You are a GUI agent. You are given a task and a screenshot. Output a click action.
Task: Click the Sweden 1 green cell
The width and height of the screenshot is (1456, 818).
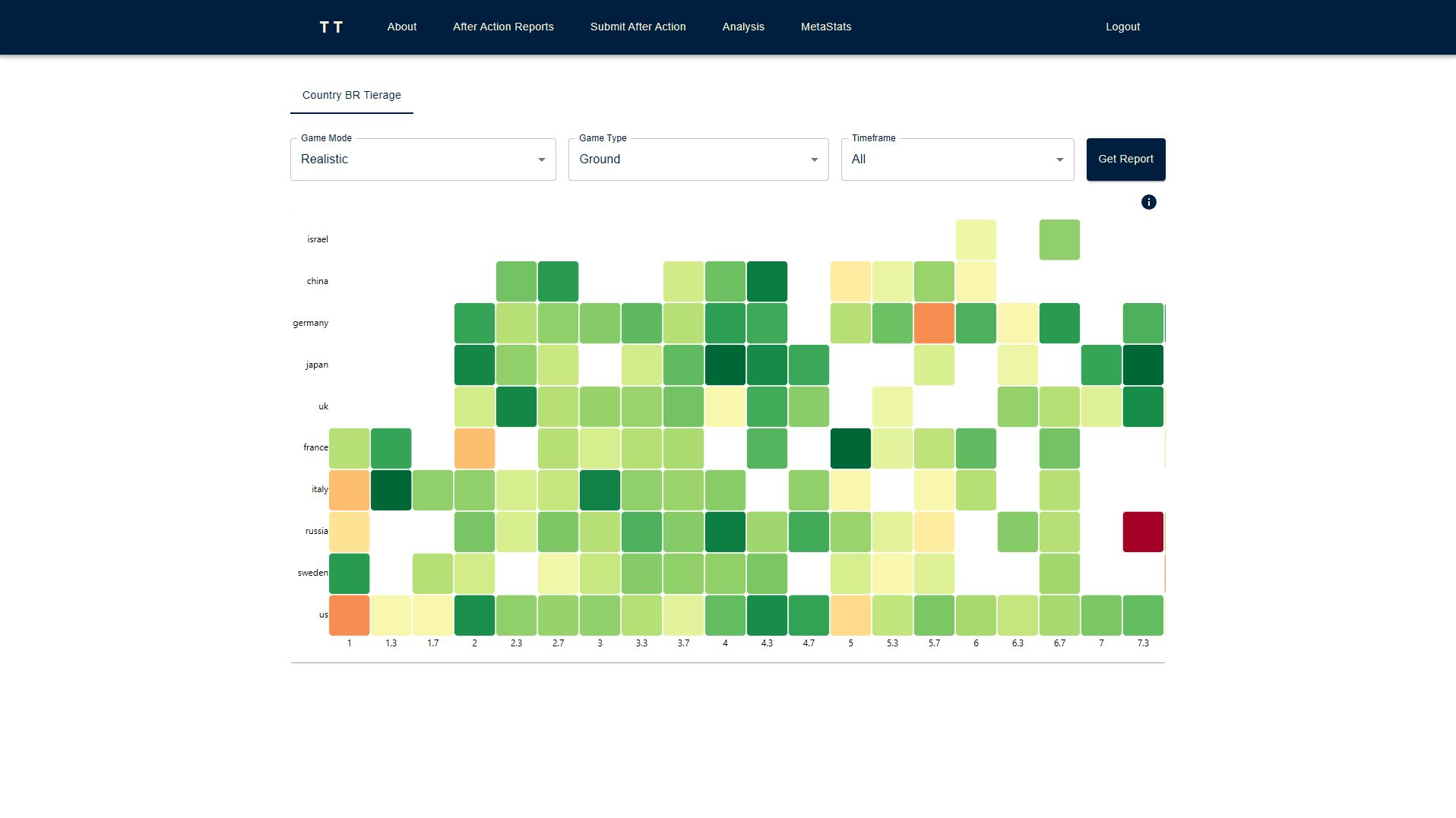tap(349, 573)
